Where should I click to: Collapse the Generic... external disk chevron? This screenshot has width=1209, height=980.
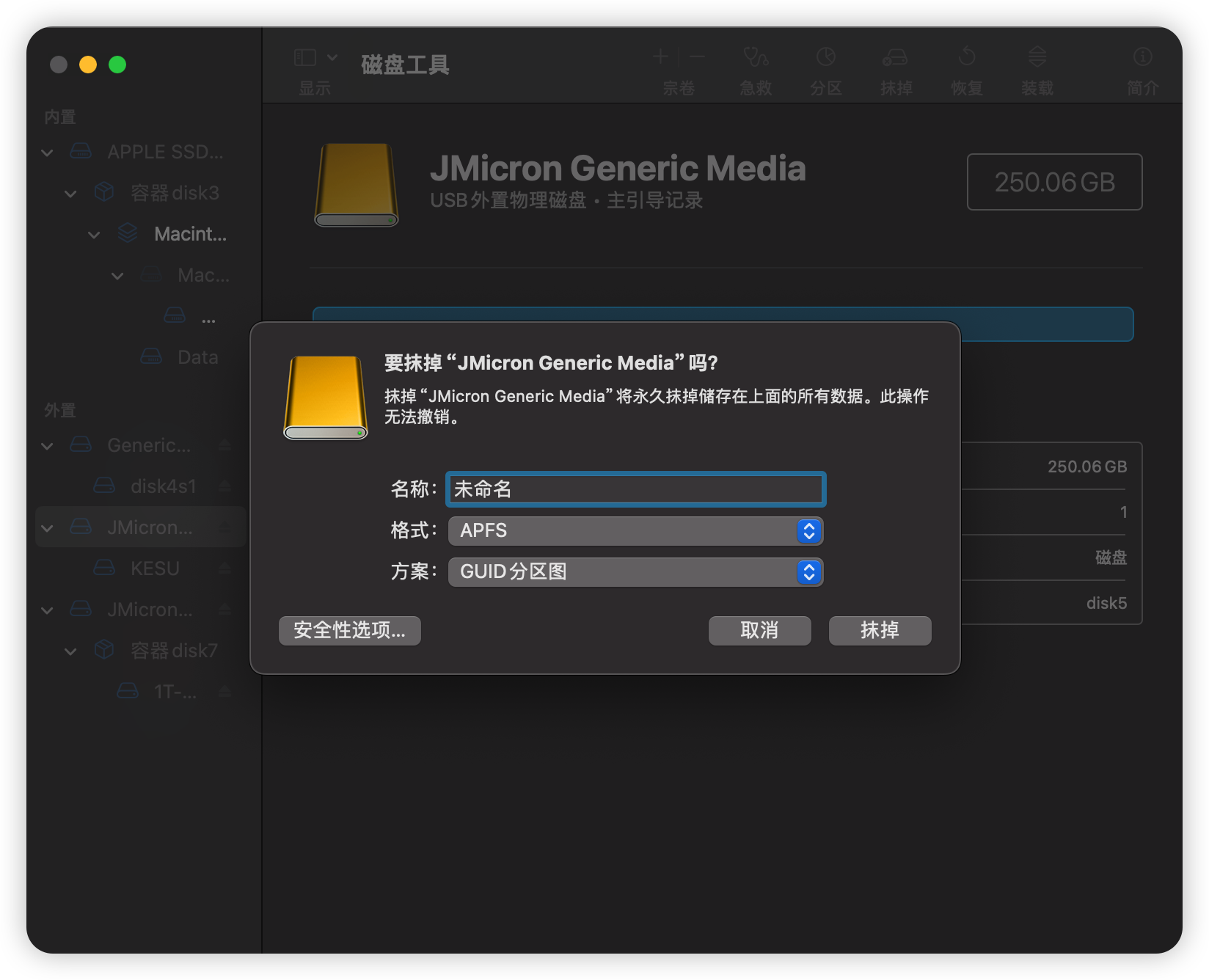[x=47, y=446]
